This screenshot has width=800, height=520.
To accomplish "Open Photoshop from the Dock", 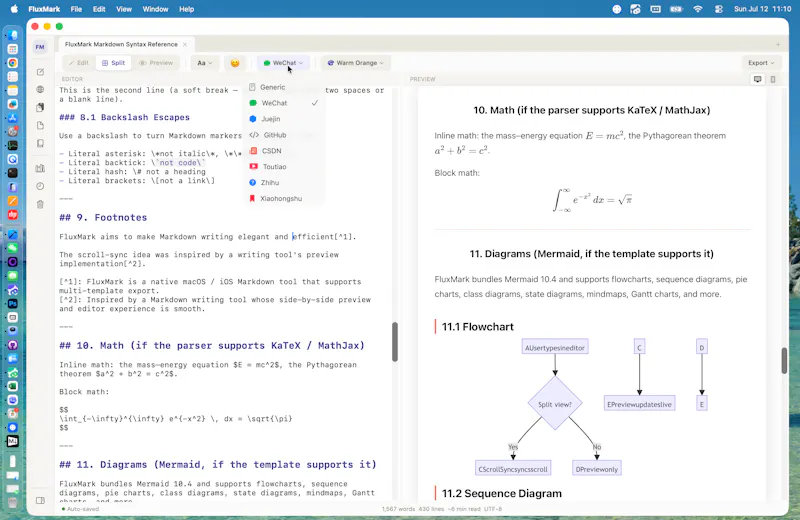I will click(13, 303).
